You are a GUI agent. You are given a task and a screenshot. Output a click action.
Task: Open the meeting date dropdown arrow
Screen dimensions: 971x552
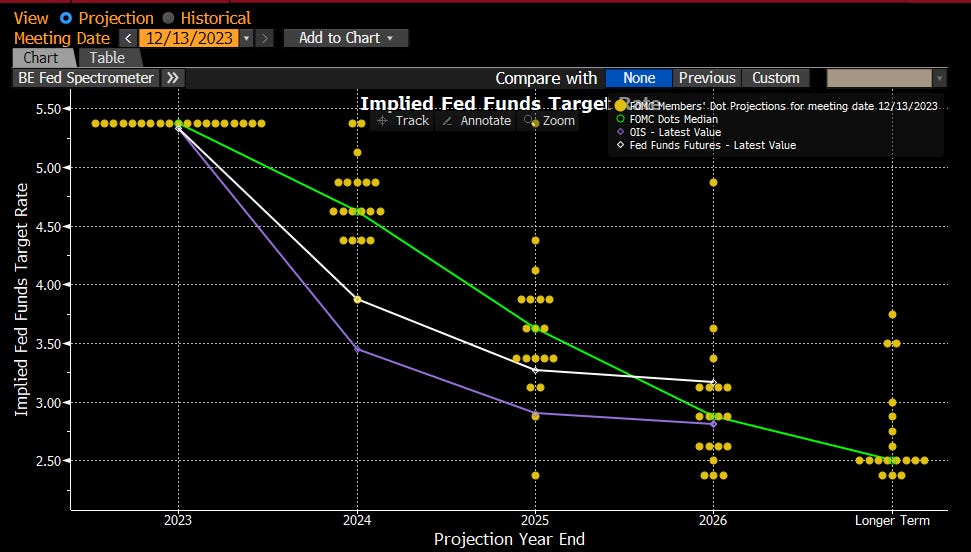246,38
